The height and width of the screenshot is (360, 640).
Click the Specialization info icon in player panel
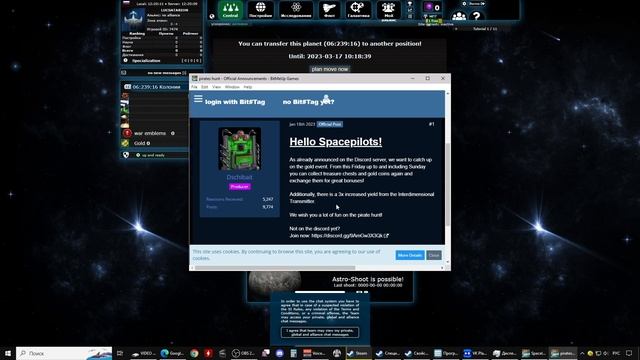click(126, 60)
